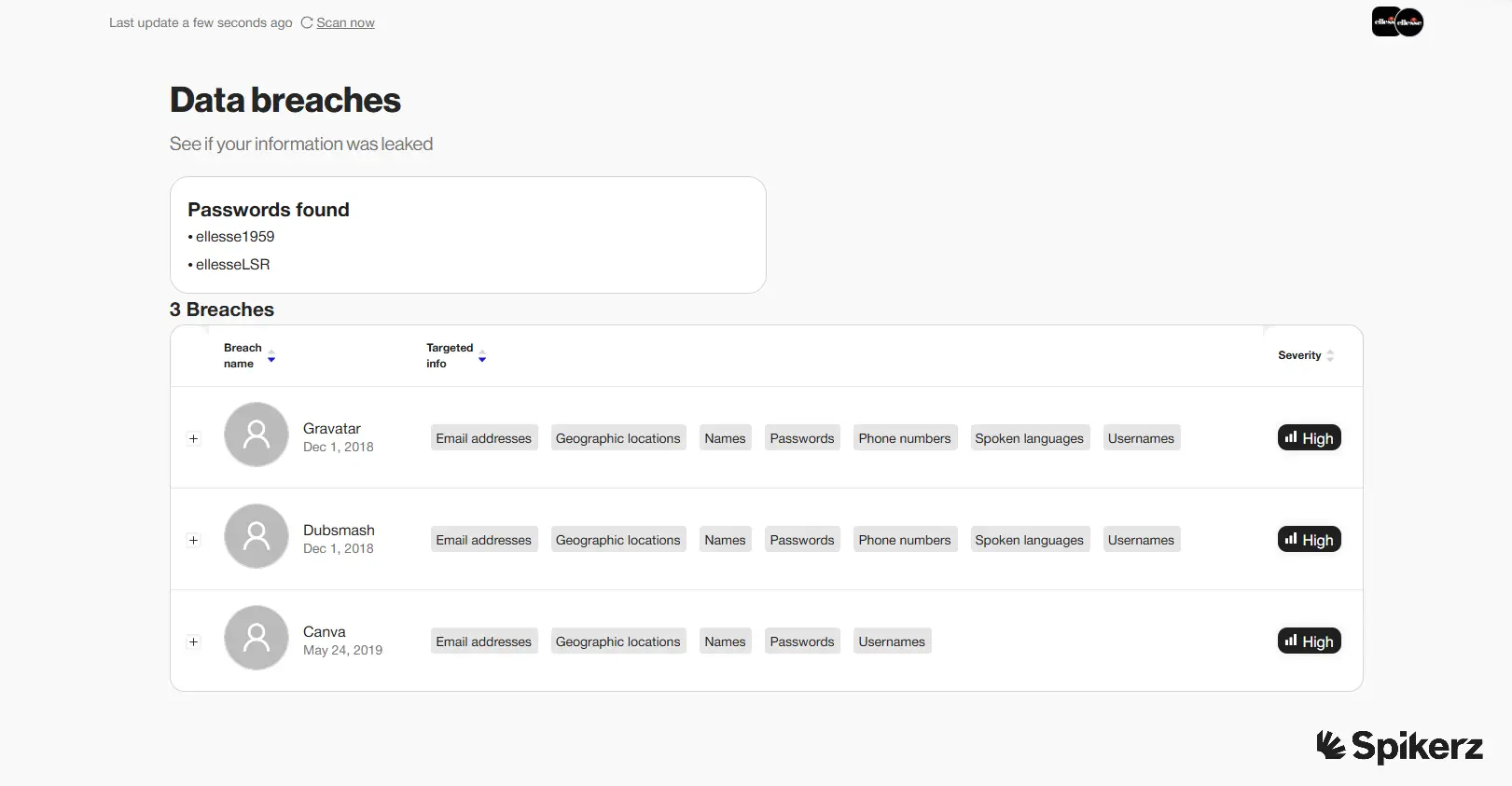The height and width of the screenshot is (786, 1512).
Task: Sort by Severity column arrows
Action: click(1330, 355)
